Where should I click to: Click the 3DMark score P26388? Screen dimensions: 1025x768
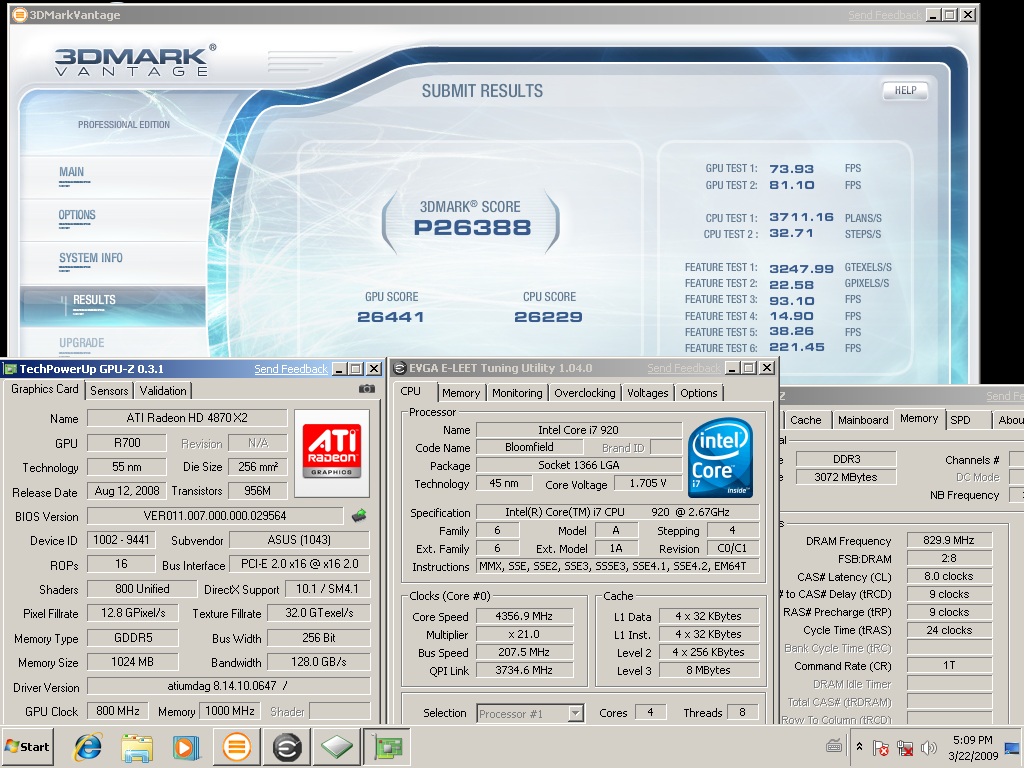coord(472,228)
